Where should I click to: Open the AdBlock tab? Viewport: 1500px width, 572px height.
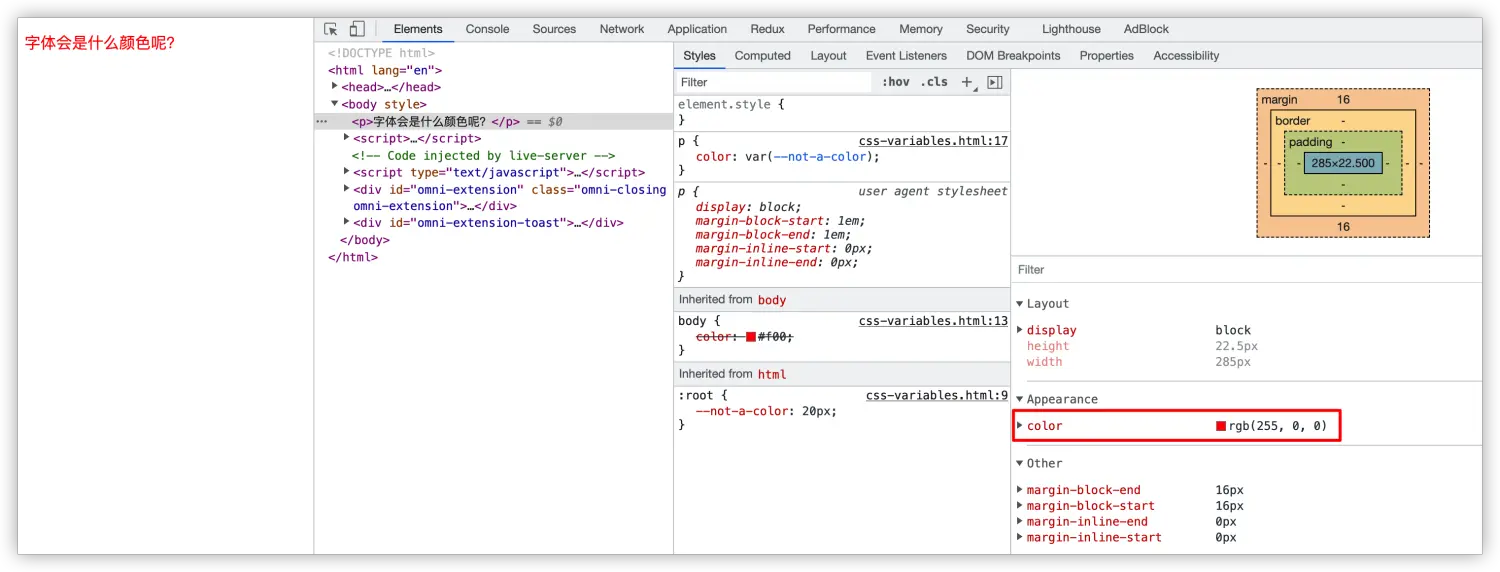1146,29
